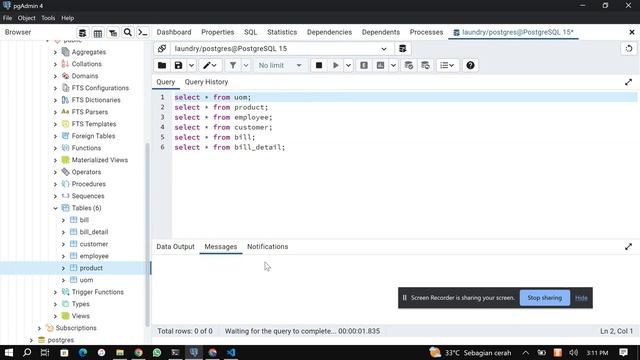Screen dimensions: 640x360
Task: Click the Rollback icon
Action: point(425,65)
